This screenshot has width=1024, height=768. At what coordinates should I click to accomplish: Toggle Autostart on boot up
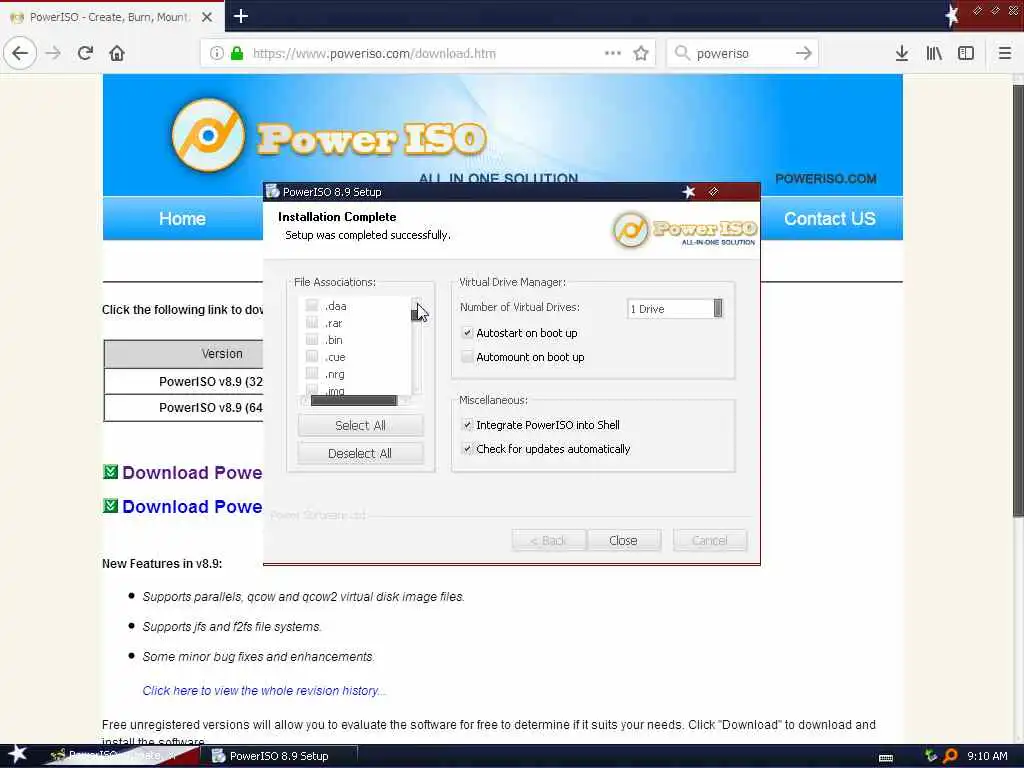pos(467,333)
